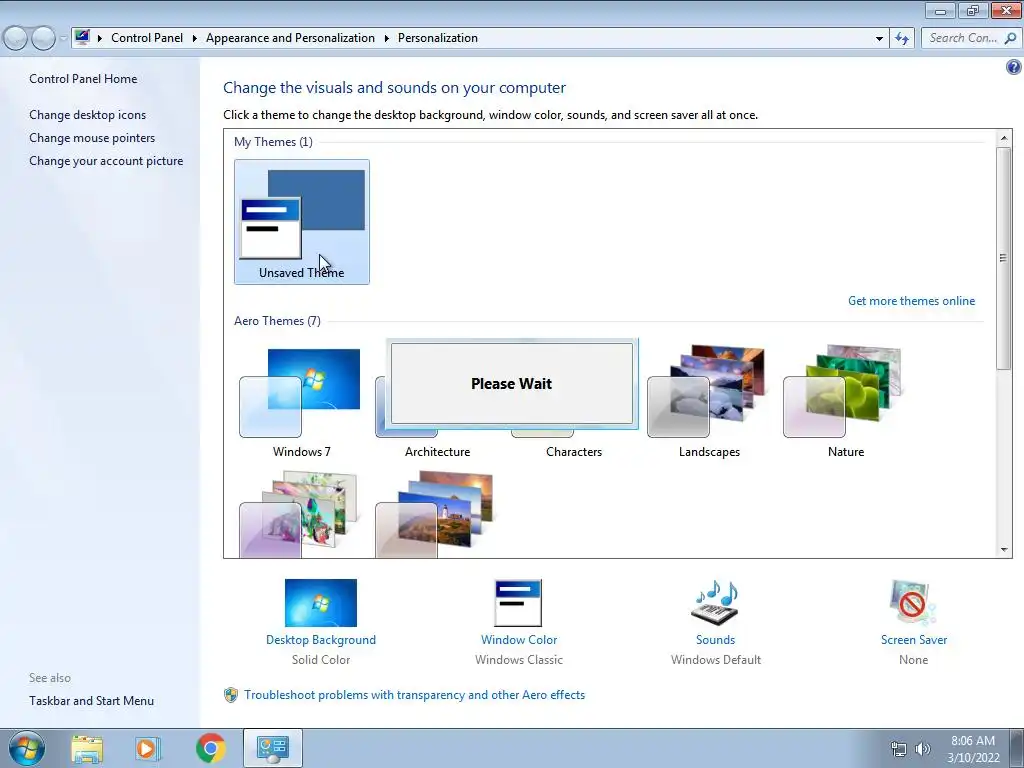The height and width of the screenshot is (768, 1024).
Task: Click the Forward navigation arrow
Action: coord(43,39)
